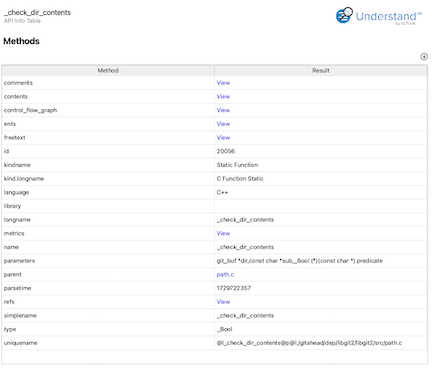
Task: Select the type _Bool value
Action: (x=224, y=329)
